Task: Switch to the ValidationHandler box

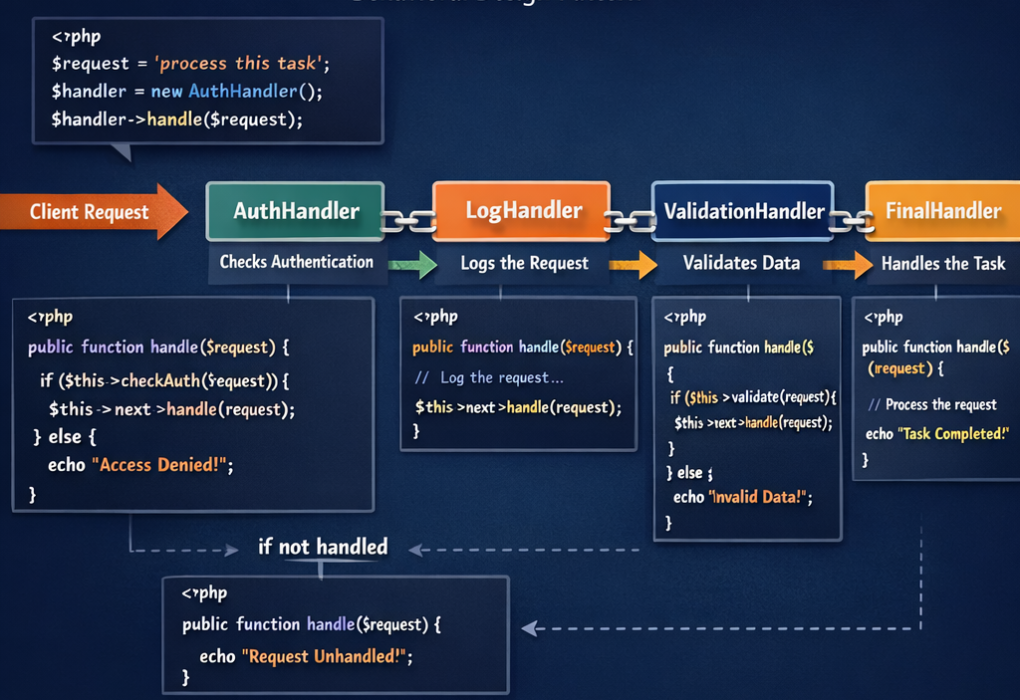Action: click(742, 211)
